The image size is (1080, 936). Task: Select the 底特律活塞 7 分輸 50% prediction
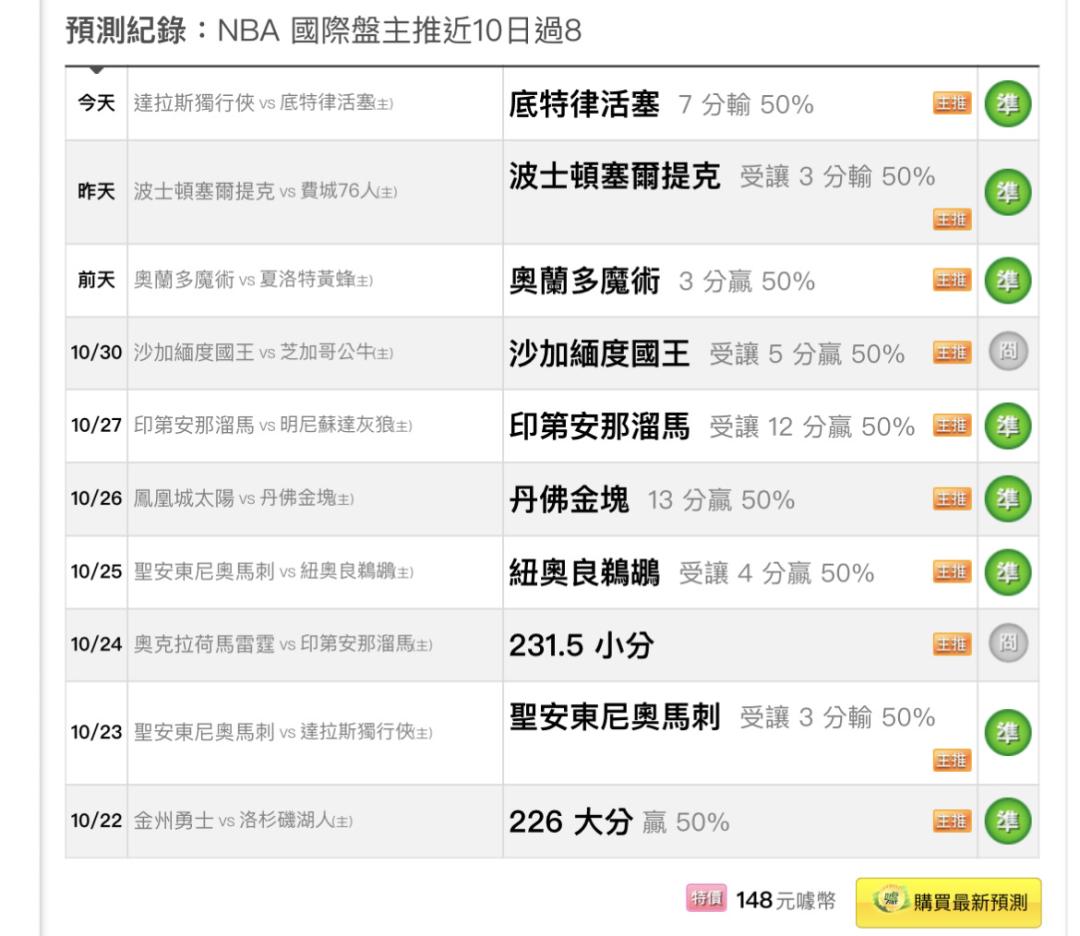[x=661, y=105]
